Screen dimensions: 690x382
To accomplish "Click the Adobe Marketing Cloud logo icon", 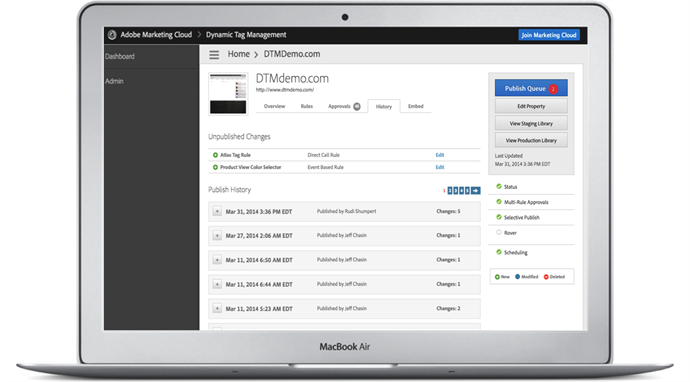I will (x=112, y=35).
